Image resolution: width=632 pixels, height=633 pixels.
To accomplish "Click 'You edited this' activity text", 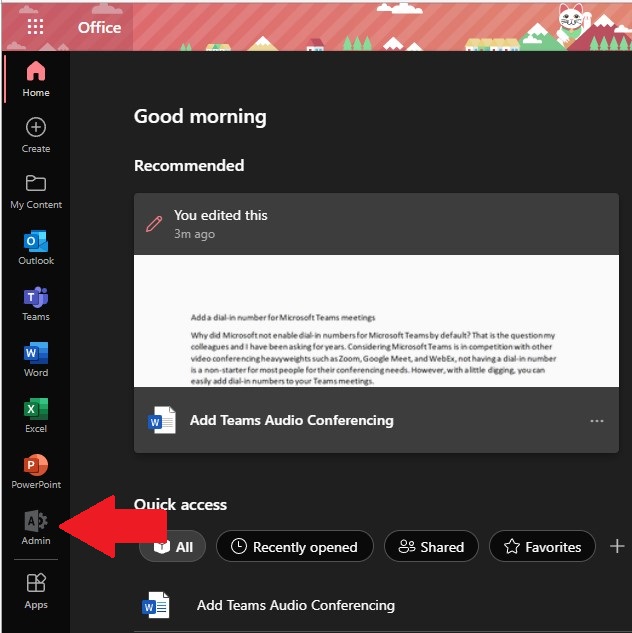I will click(x=220, y=215).
